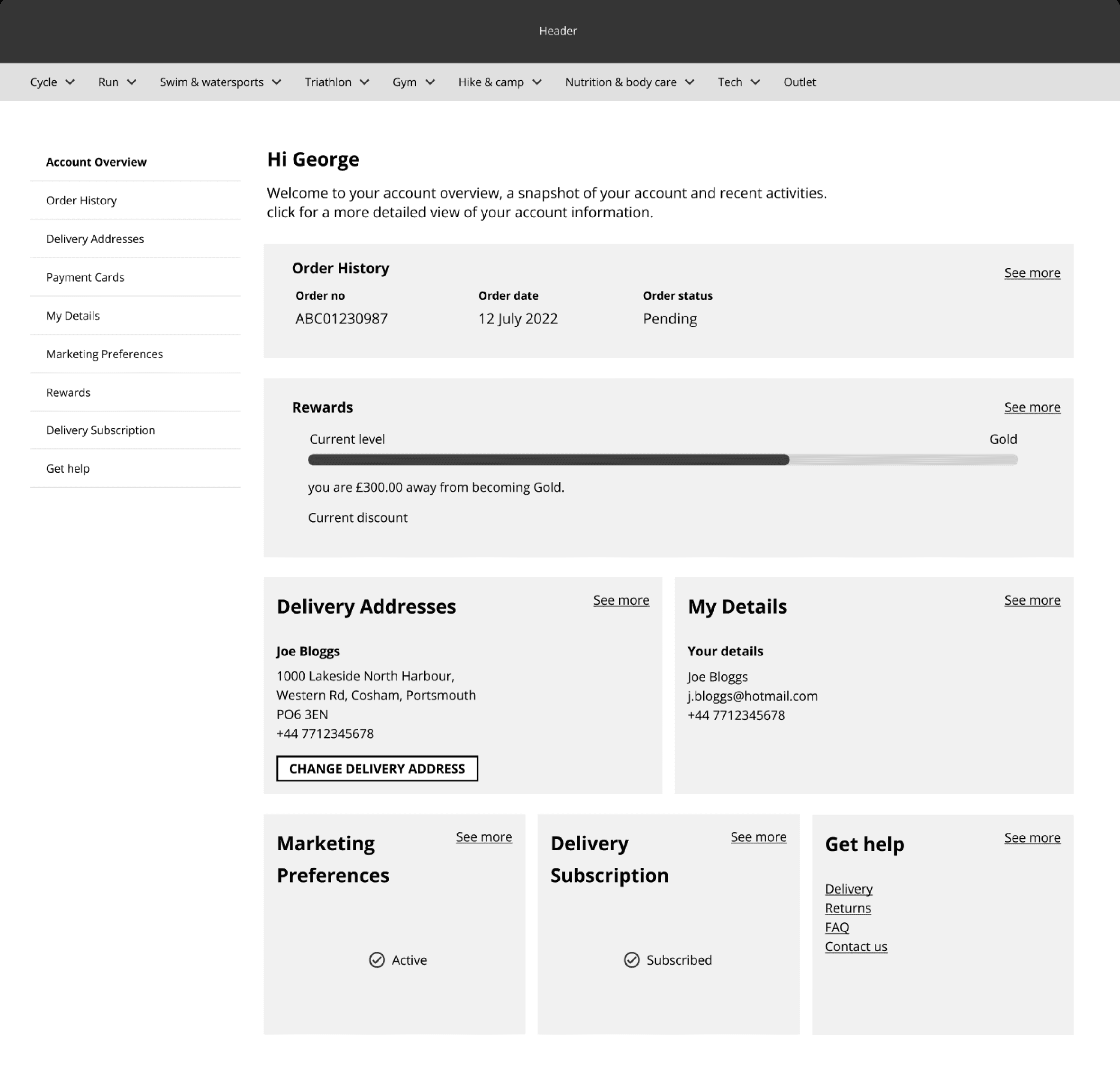Open the Triathlon dropdown chevron
The image size is (1120, 1081).
tap(364, 82)
